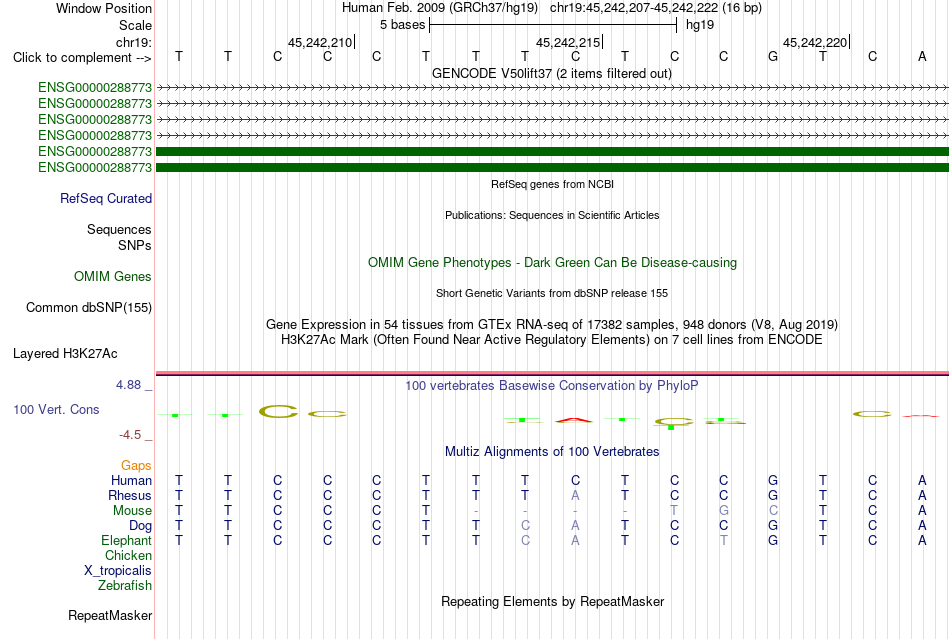Select the 'Dog' alignment row label

[x=141, y=526]
